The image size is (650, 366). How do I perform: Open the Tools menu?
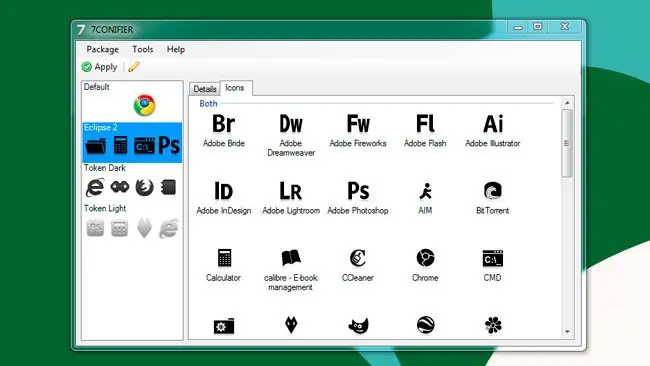[x=143, y=49]
